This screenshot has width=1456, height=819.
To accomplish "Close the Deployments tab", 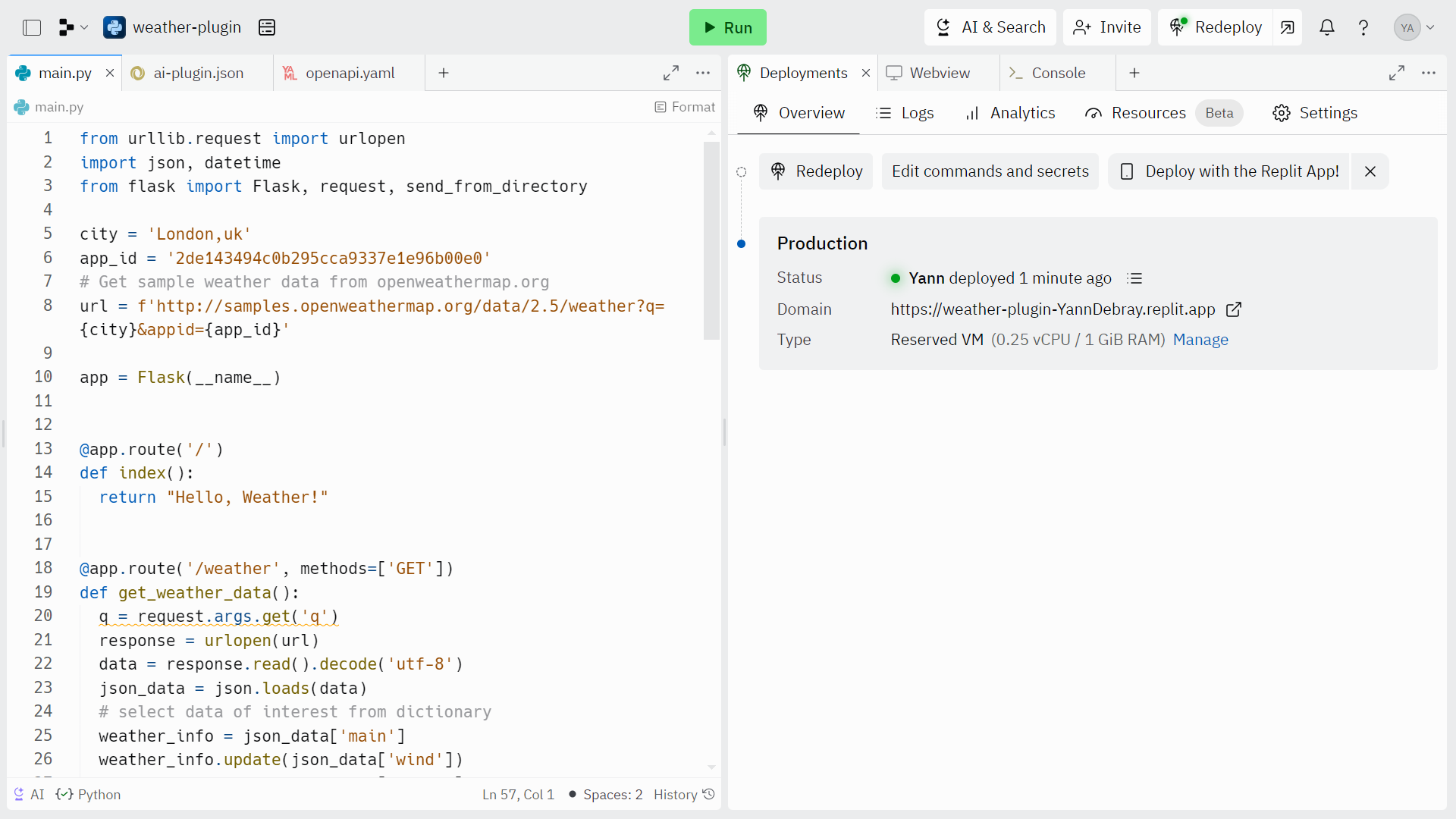I will pos(866,73).
